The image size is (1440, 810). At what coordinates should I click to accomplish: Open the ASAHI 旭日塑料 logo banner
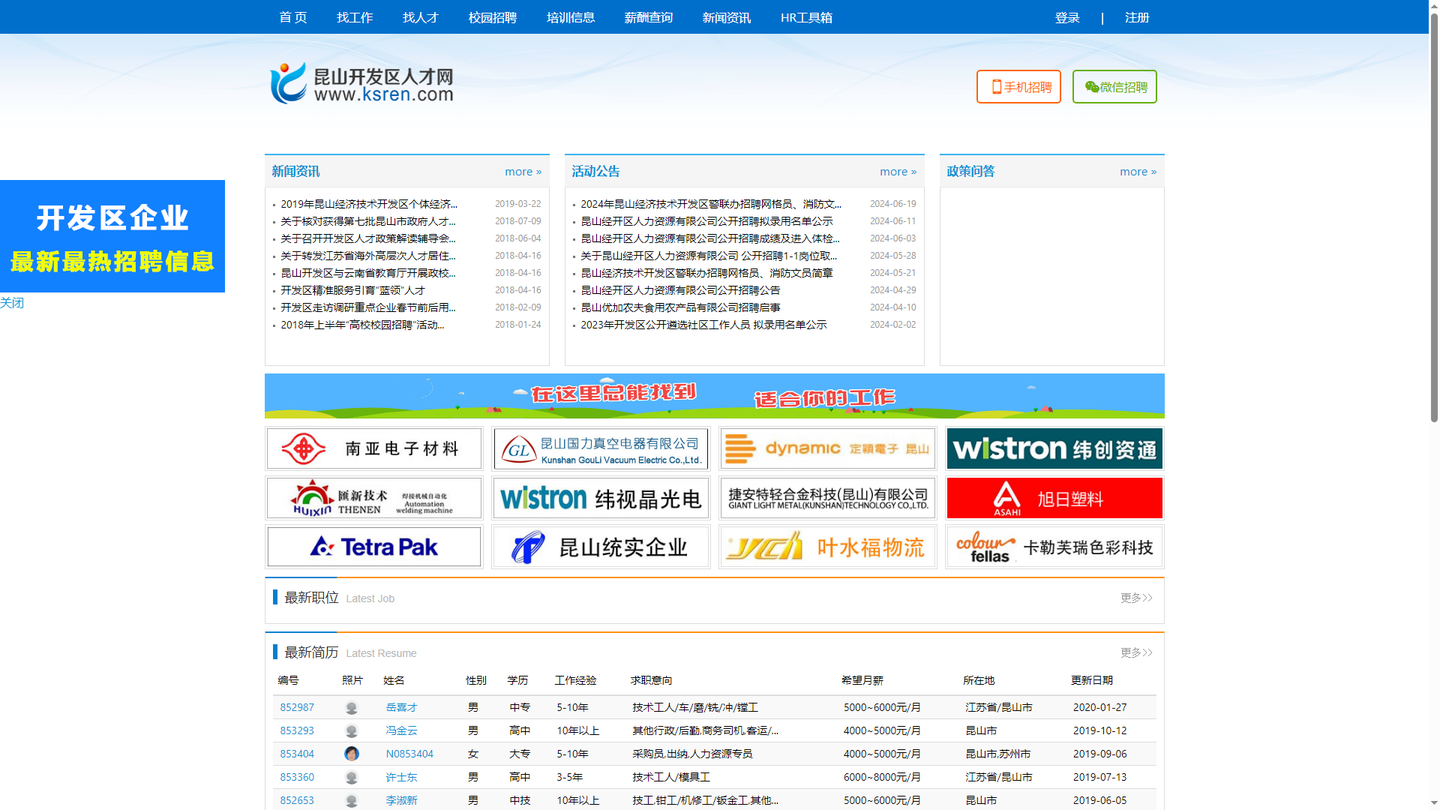[1055, 498]
